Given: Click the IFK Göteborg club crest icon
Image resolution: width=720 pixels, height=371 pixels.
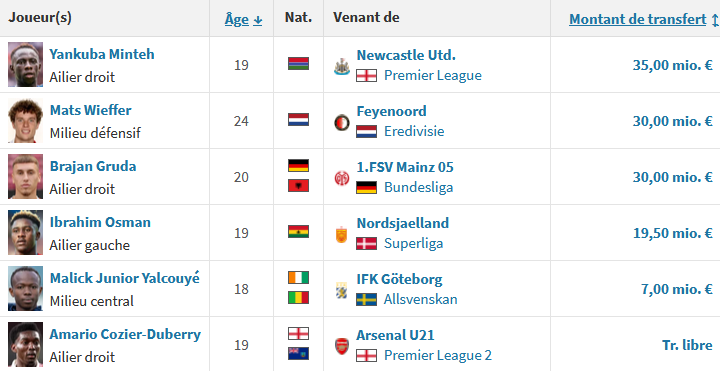Looking at the screenshot, I should point(341,290).
